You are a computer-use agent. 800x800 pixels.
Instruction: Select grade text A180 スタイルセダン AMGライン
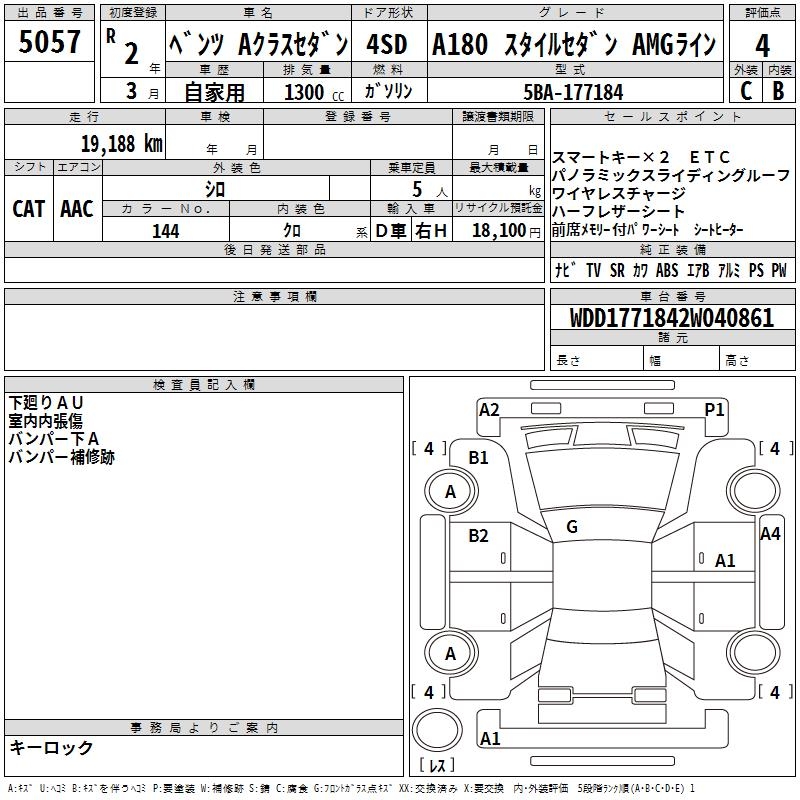click(574, 44)
